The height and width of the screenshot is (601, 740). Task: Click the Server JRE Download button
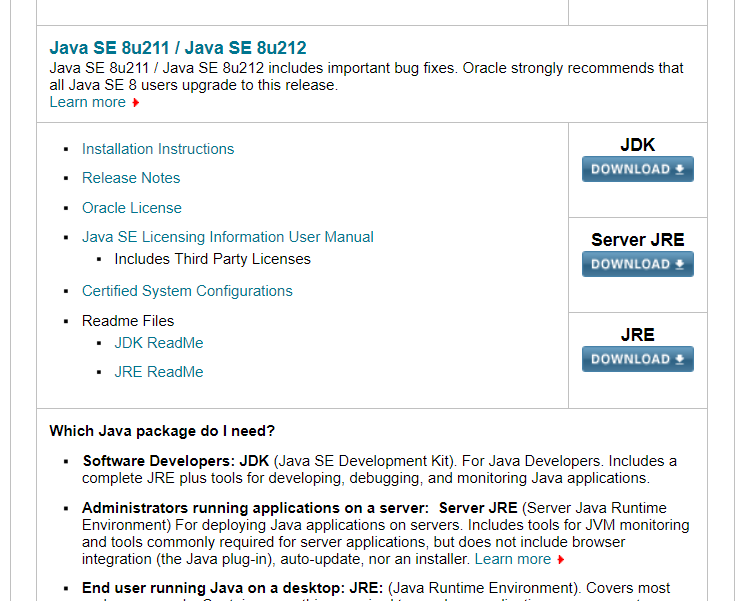[638, 264]
